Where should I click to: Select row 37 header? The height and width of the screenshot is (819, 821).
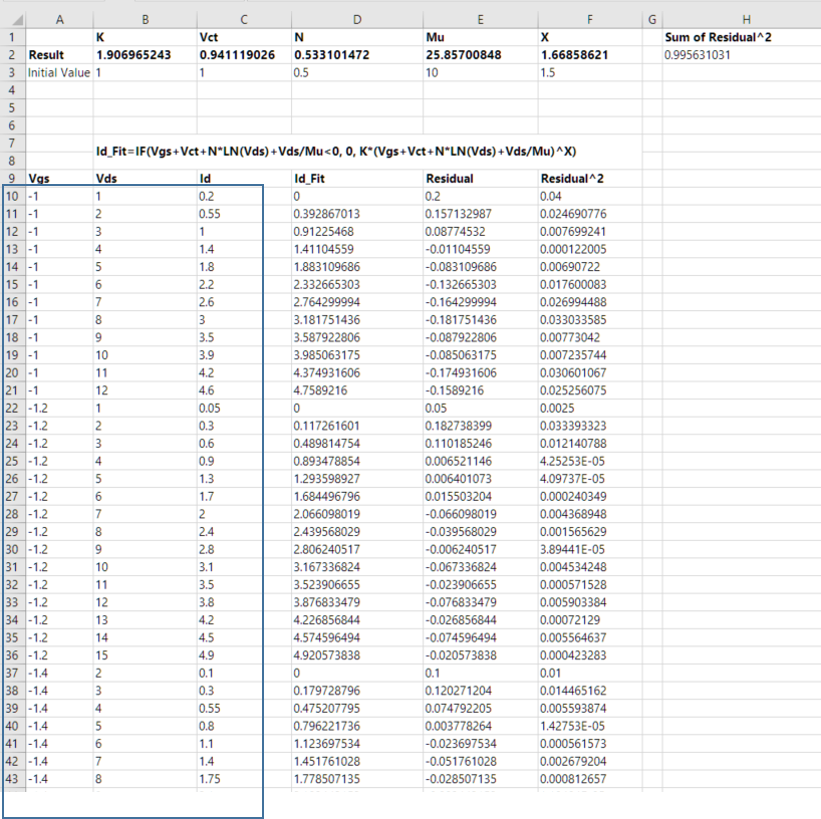(13, 673)
